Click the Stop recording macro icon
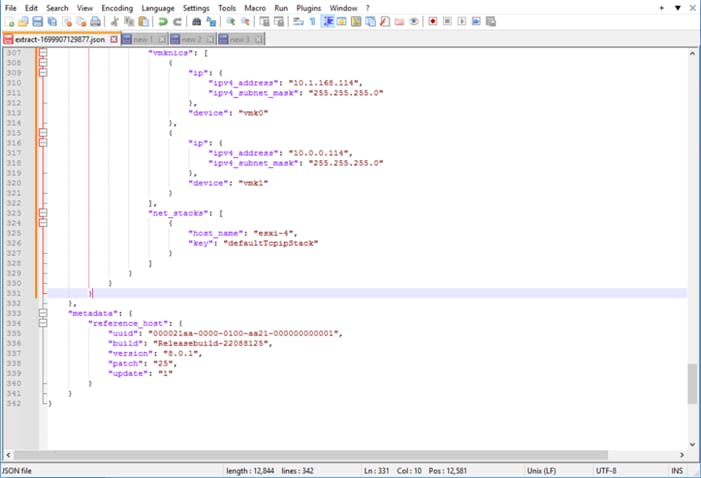 (x=447, y=21)
